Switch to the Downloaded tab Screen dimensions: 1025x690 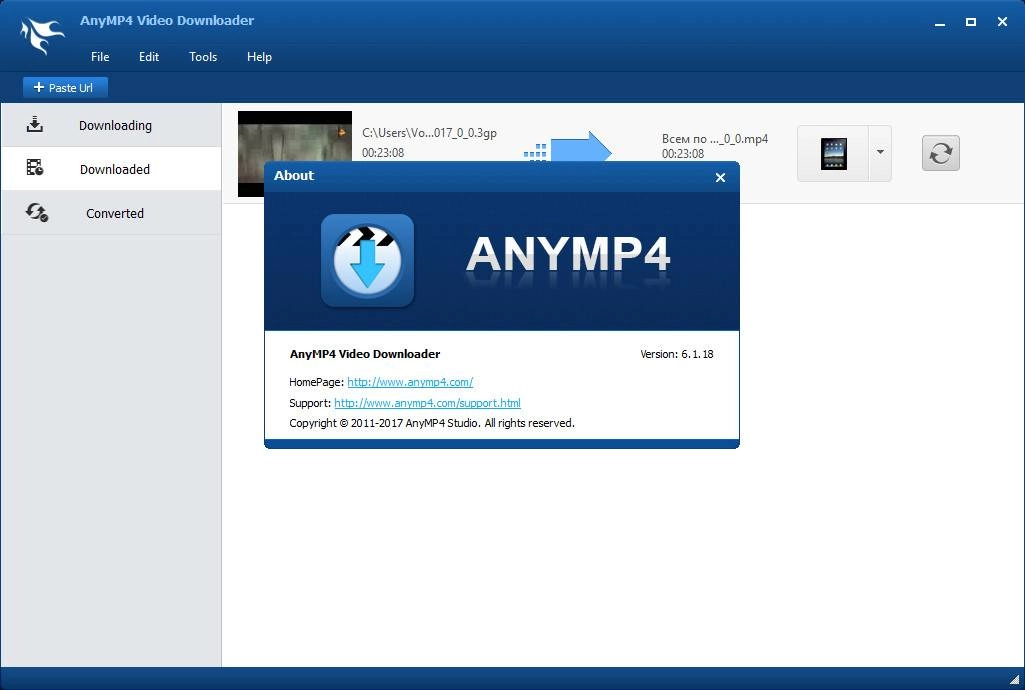click(x=111, y=169)
